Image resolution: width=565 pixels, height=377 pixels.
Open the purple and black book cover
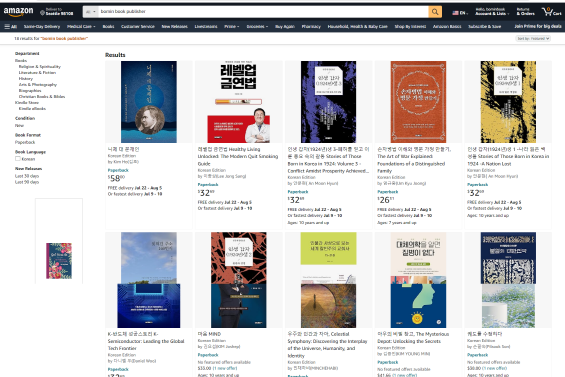coord(329,102)
